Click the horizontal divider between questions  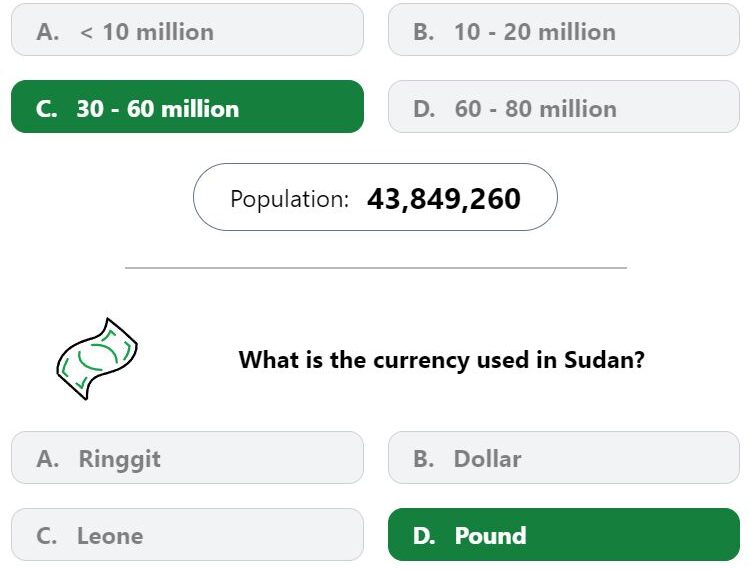click(376, 268)
